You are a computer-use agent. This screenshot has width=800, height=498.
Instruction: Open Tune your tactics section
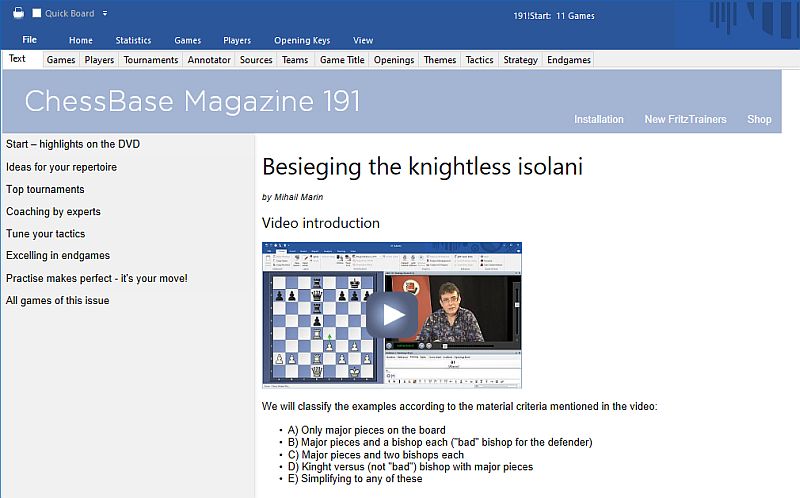tap(45, 234)
